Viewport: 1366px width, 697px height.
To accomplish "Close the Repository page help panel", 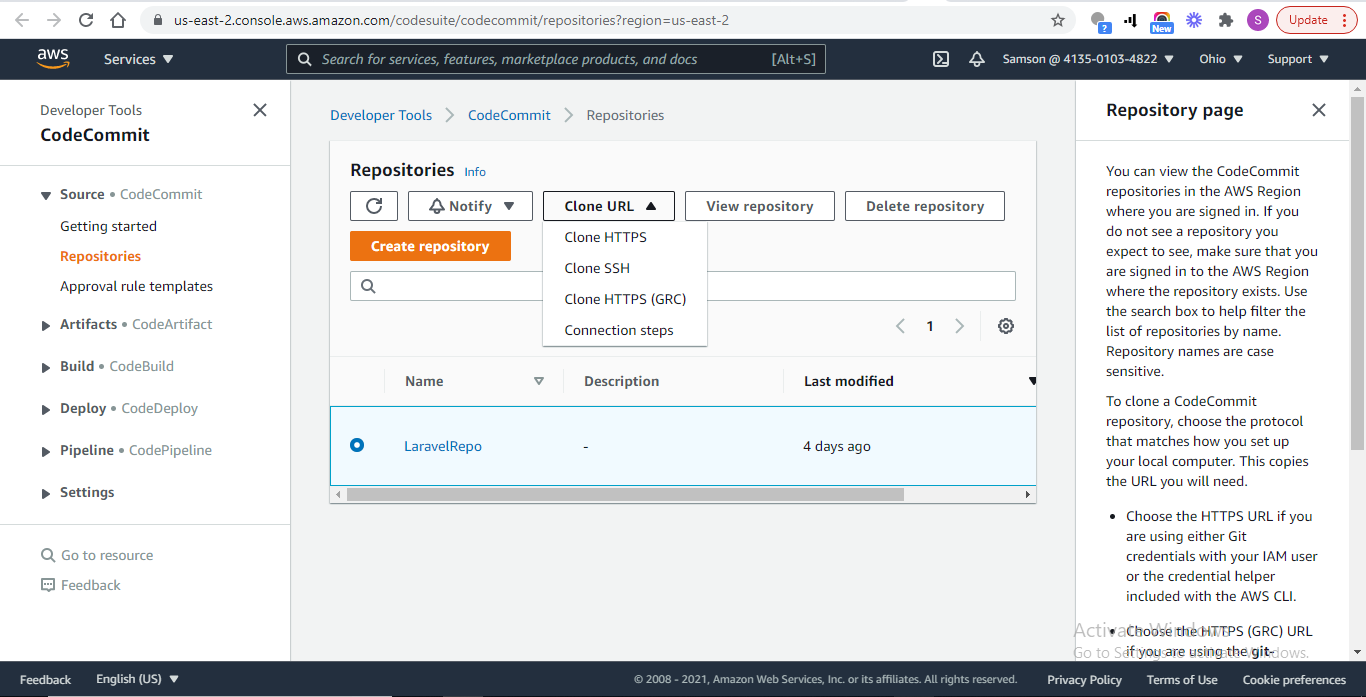I will (1318, 110).
